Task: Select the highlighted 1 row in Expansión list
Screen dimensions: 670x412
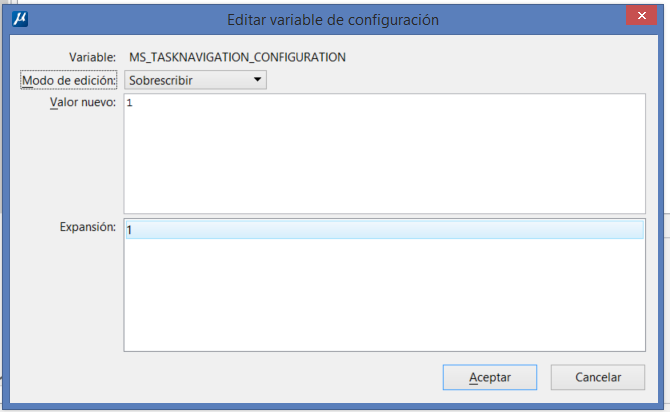Action: (385, 230)
